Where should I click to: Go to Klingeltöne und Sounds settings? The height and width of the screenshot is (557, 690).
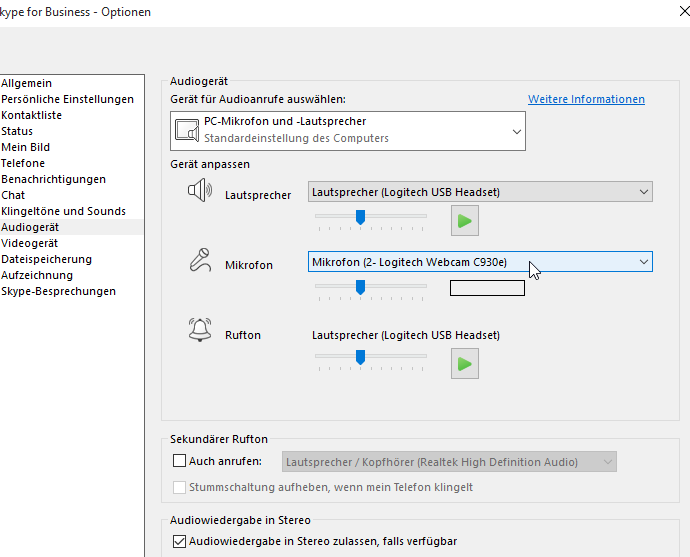[x=63, y=211]
